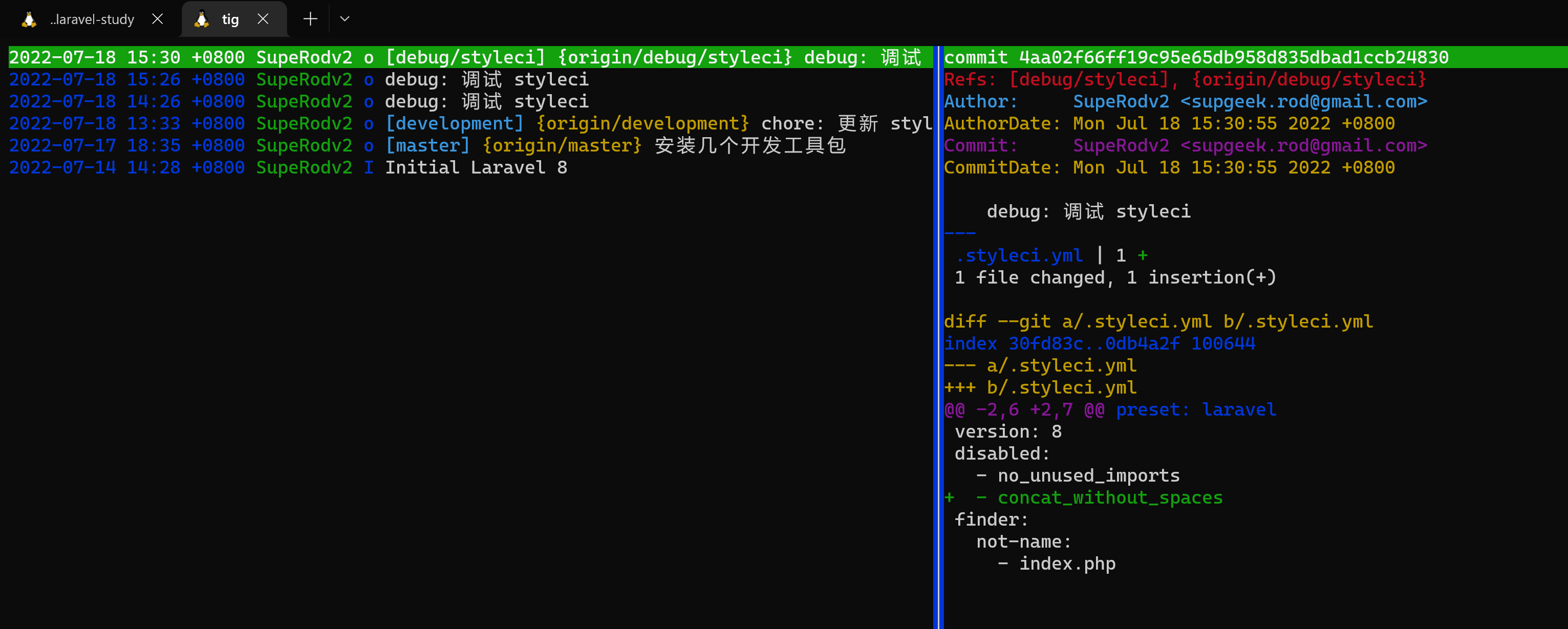The image size is (1568, 629).
Task: Click the @@ -2,6 +2,7 @@ hunk header
Action: [1024, 410]
